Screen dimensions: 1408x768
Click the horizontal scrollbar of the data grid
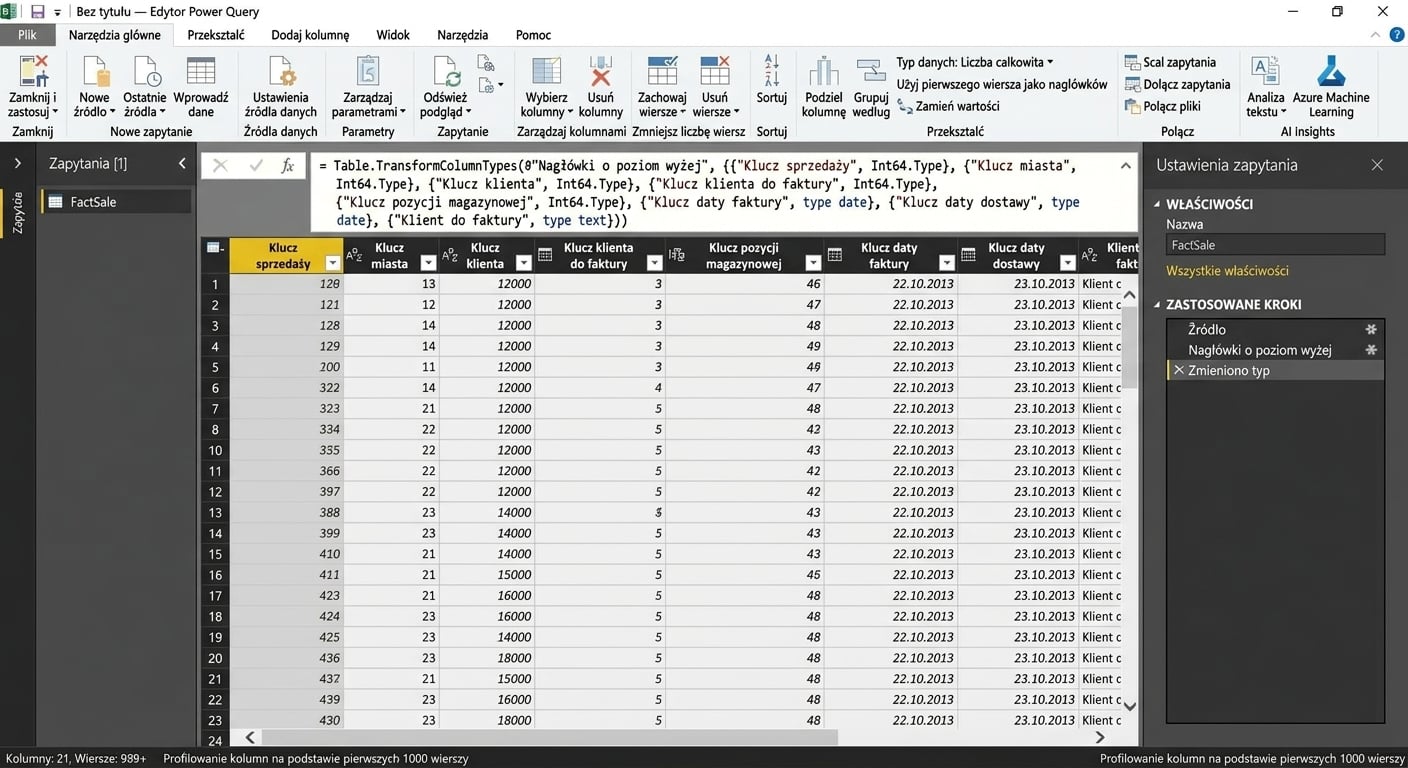point(550,737)
